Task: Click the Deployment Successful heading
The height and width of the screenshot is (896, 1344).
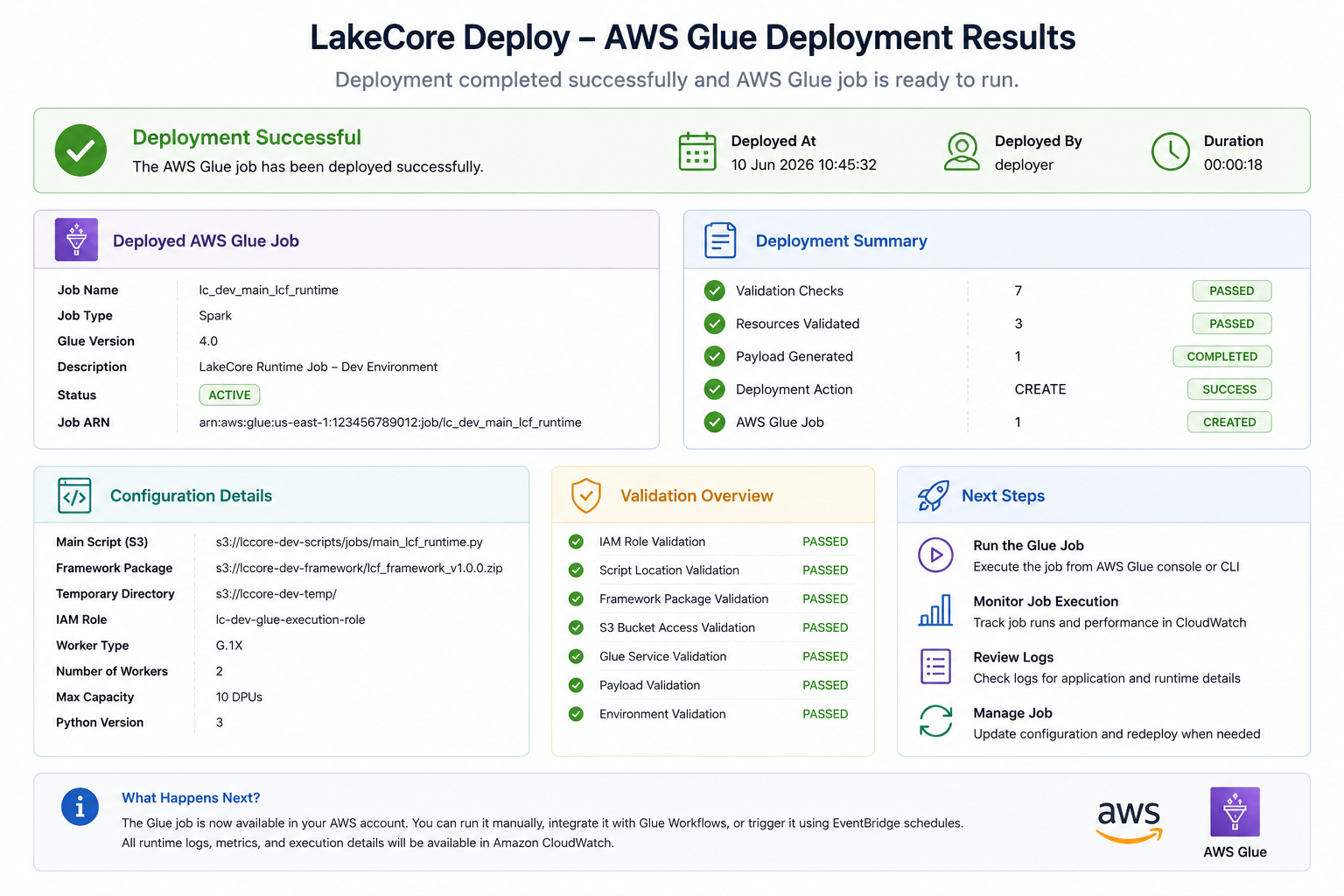Action: (x=247, y=137)
